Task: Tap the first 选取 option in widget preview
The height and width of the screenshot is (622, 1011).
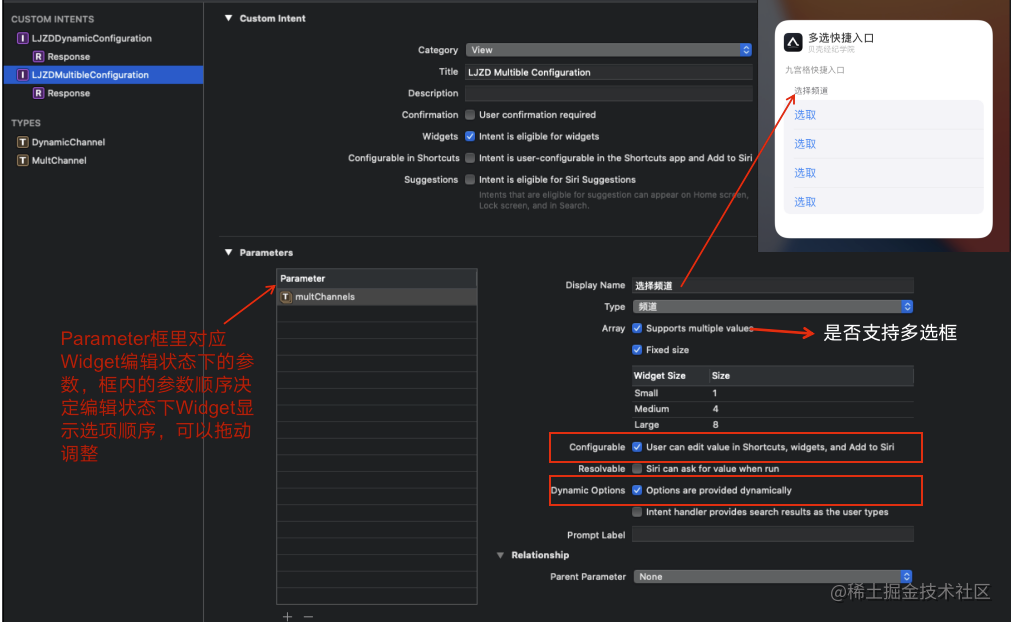Action: click(x=805, y=115)
